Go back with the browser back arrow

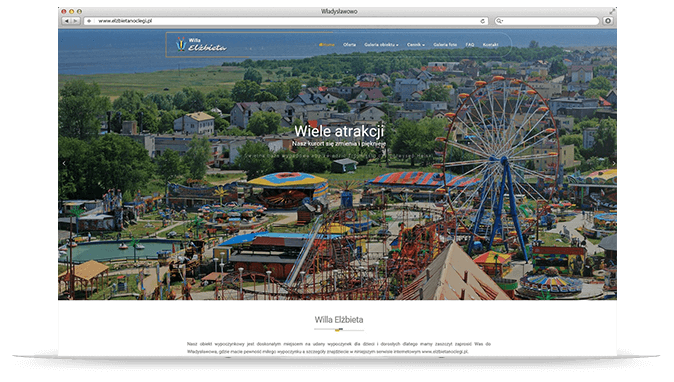pyautogui.click(x=66, y=21)
